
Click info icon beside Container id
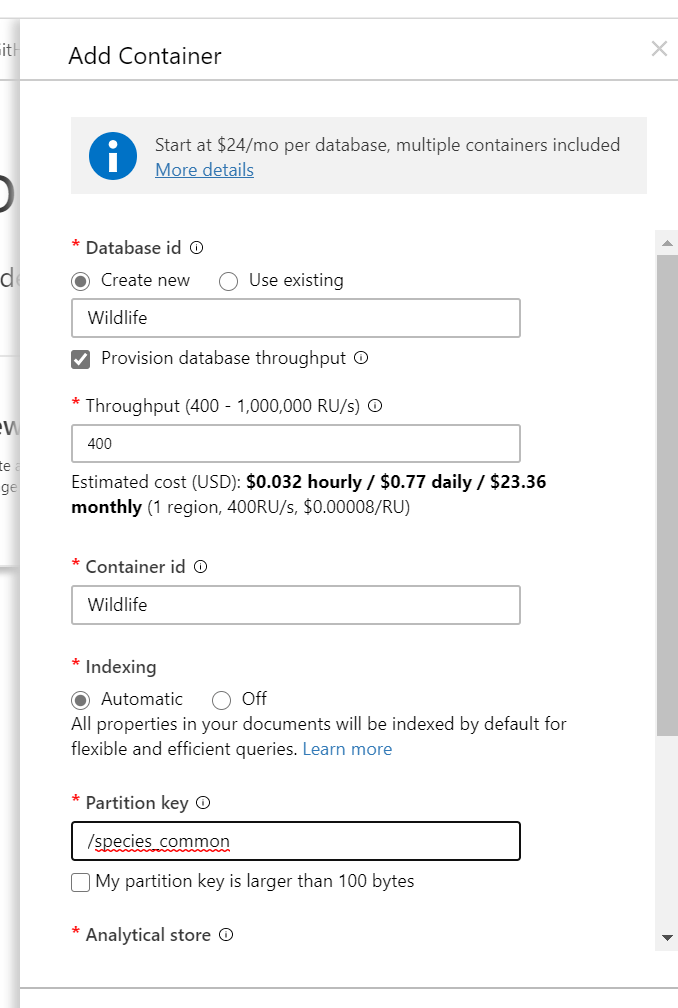pos(200,567)
